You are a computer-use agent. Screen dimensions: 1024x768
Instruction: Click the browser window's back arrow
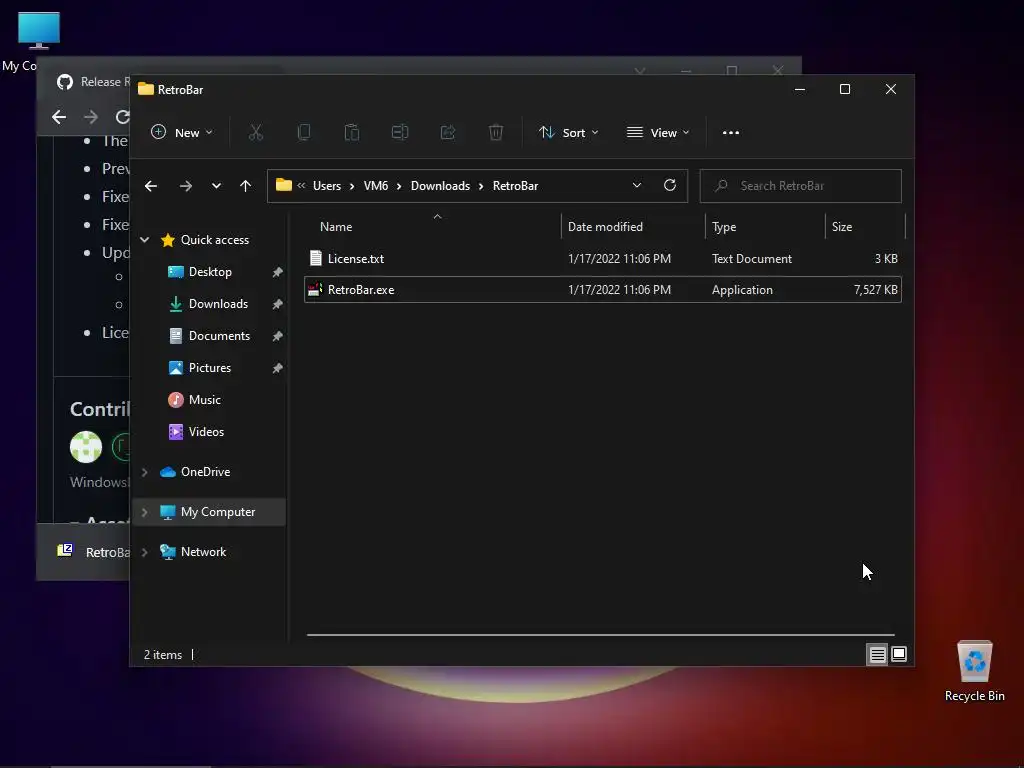coord(59,117)
